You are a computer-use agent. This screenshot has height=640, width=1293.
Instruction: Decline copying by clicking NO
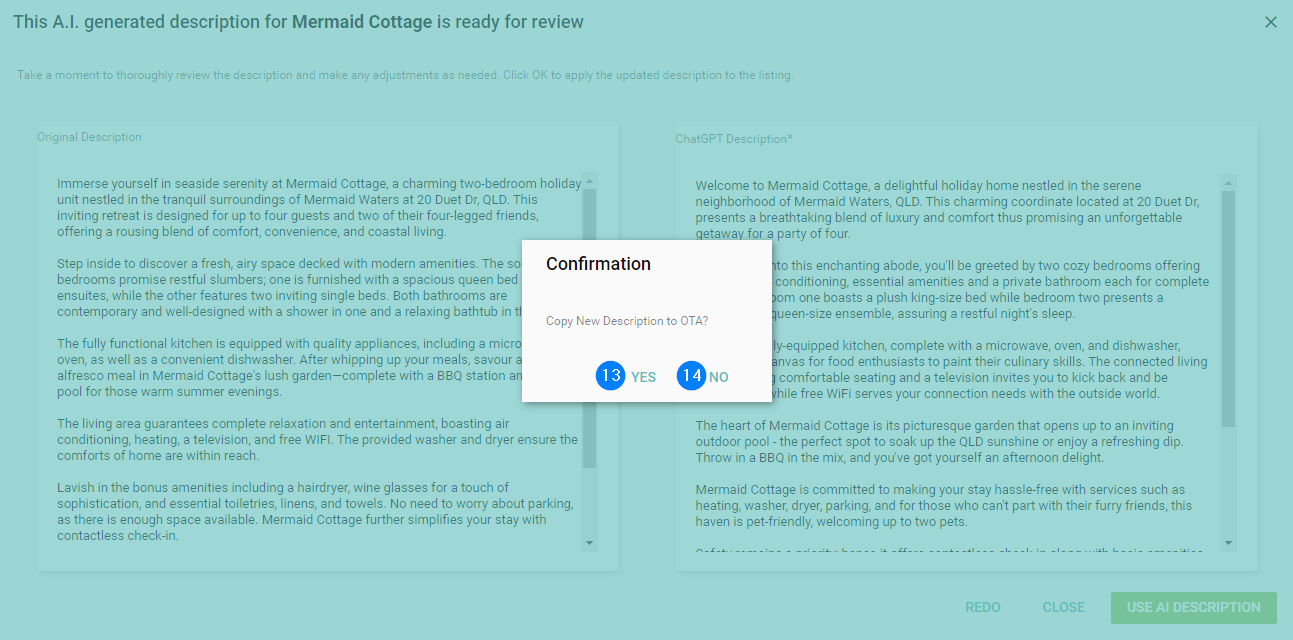click(x=718, y=377)
